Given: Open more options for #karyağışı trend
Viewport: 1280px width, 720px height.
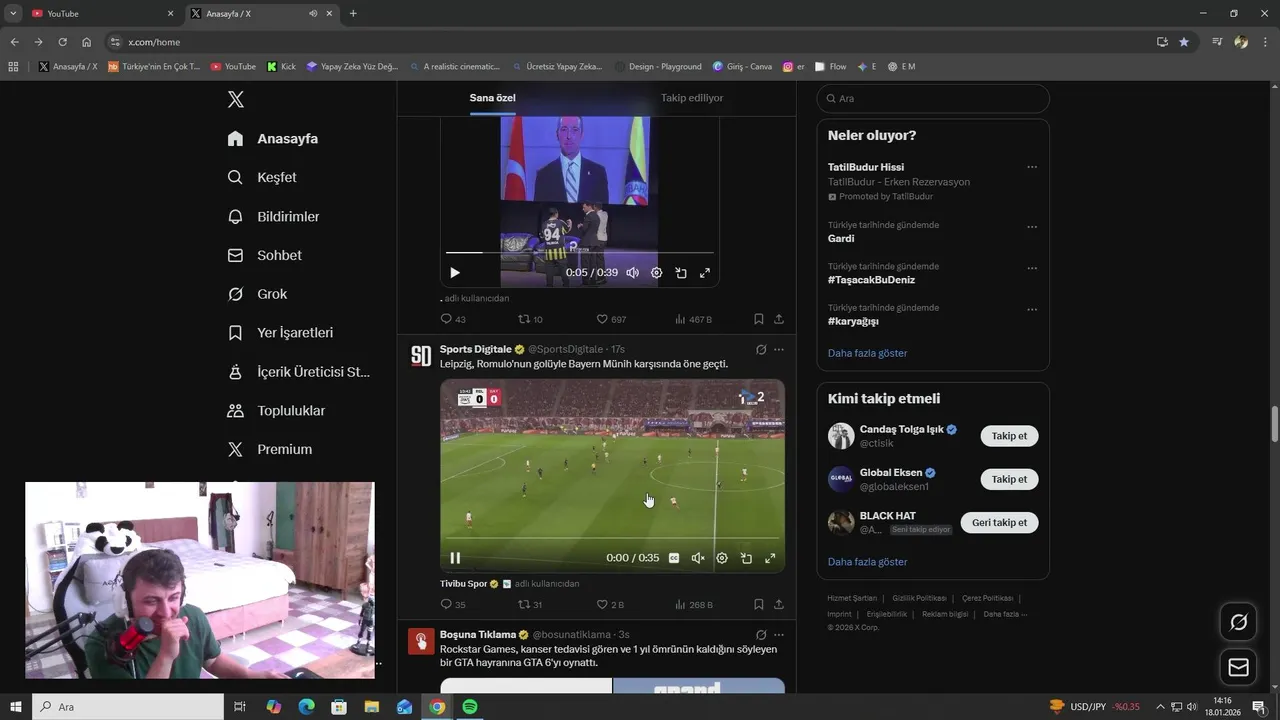Looking at the screenshot, I should pyautogui.click(x=1032, y=309).
